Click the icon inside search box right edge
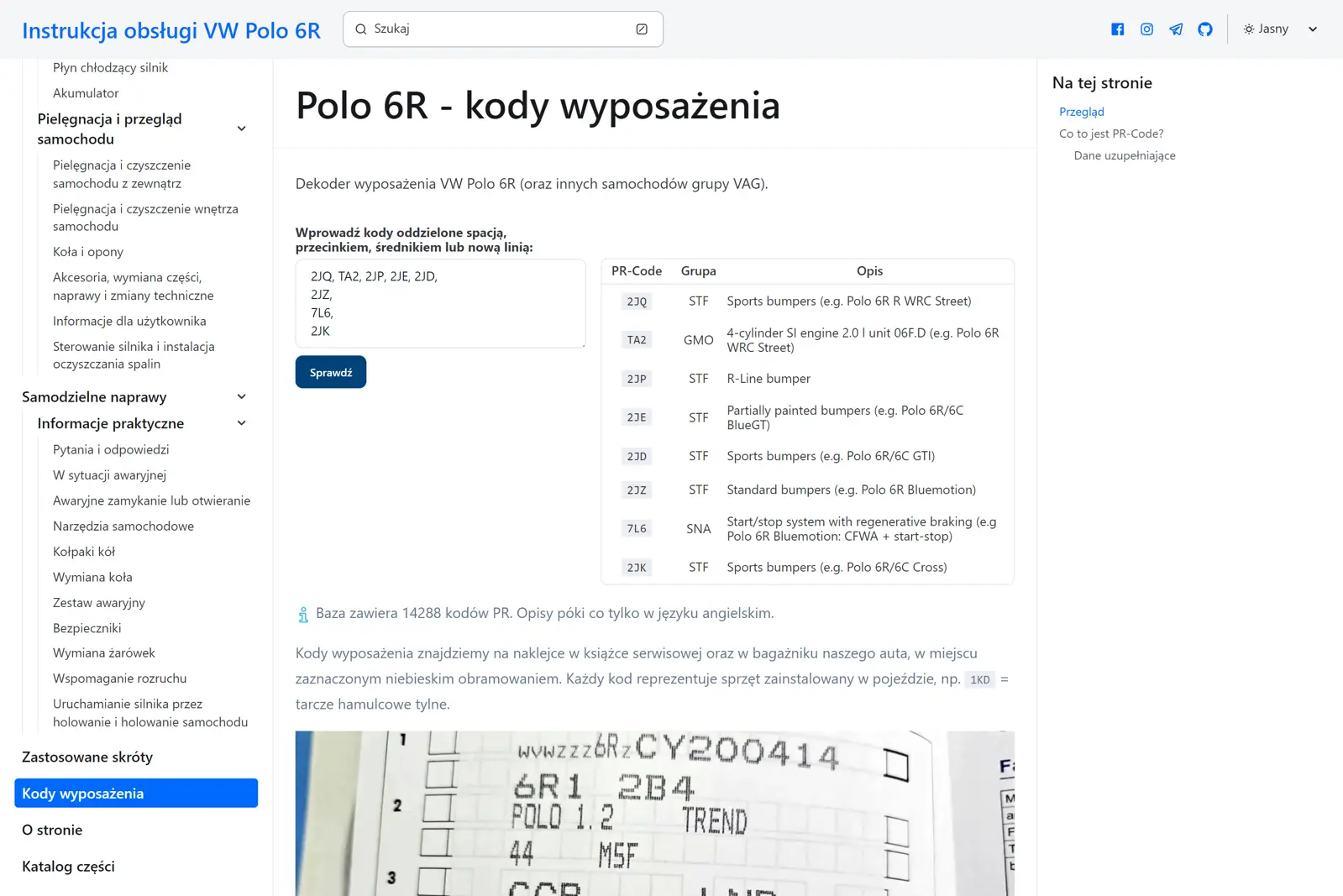Image resolution: width=1343 pixels, height=896 pixels. click(642, 29)
